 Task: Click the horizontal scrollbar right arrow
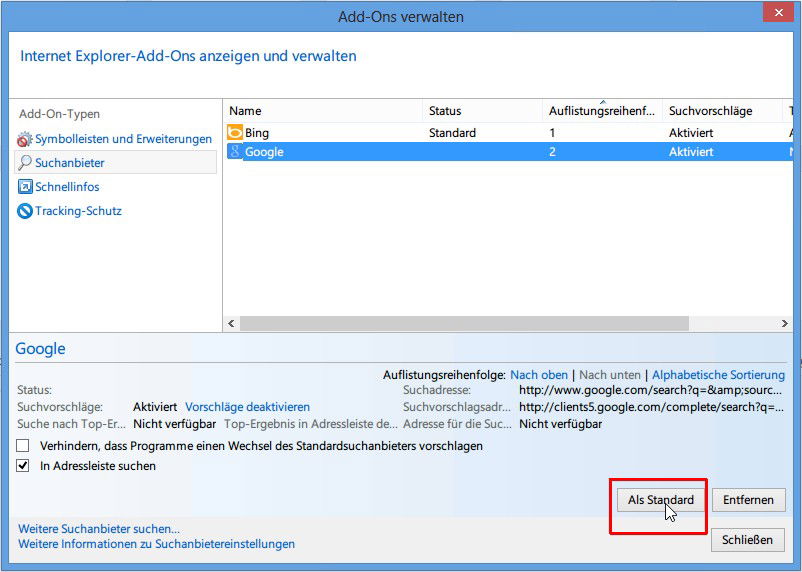pos(785,323)
